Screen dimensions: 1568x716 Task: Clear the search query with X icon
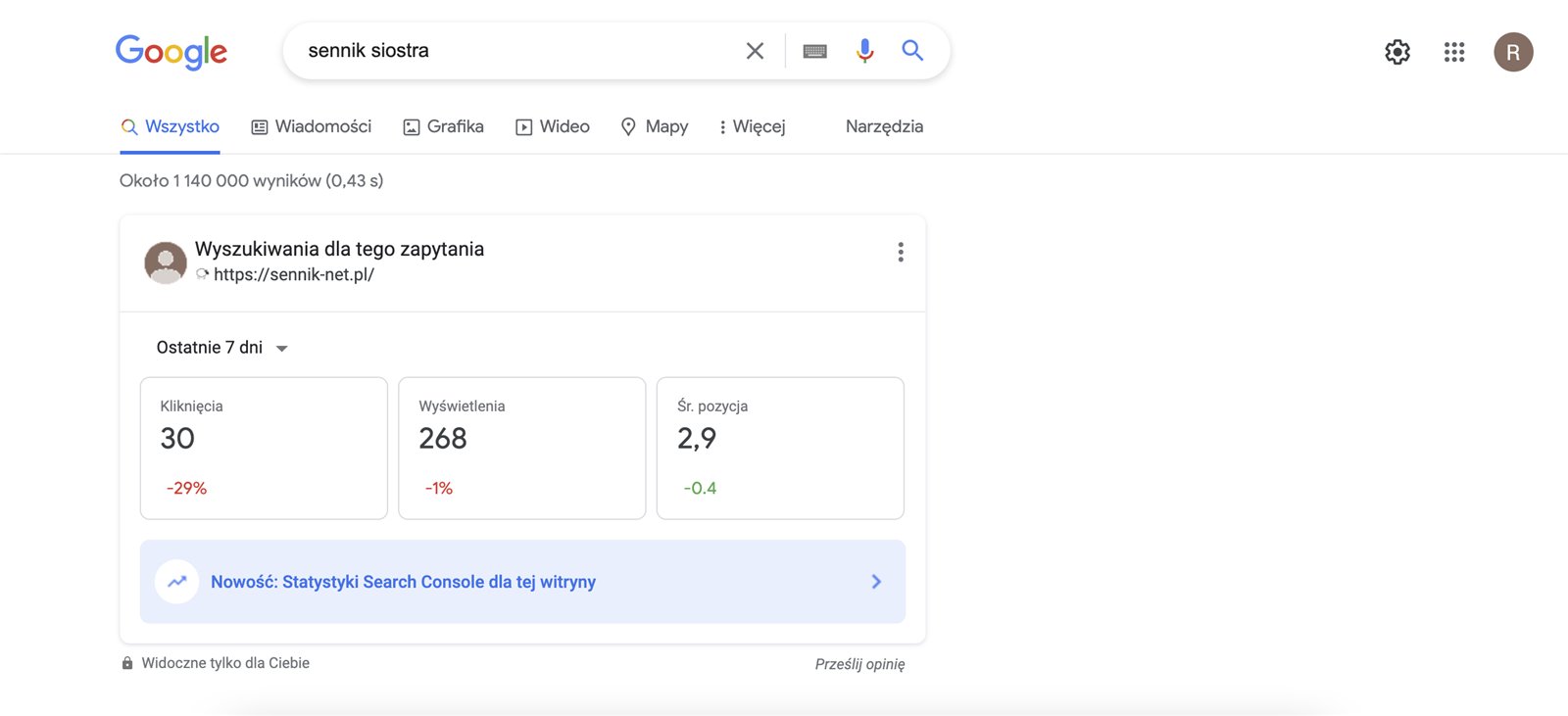click(x=755, y=51)
